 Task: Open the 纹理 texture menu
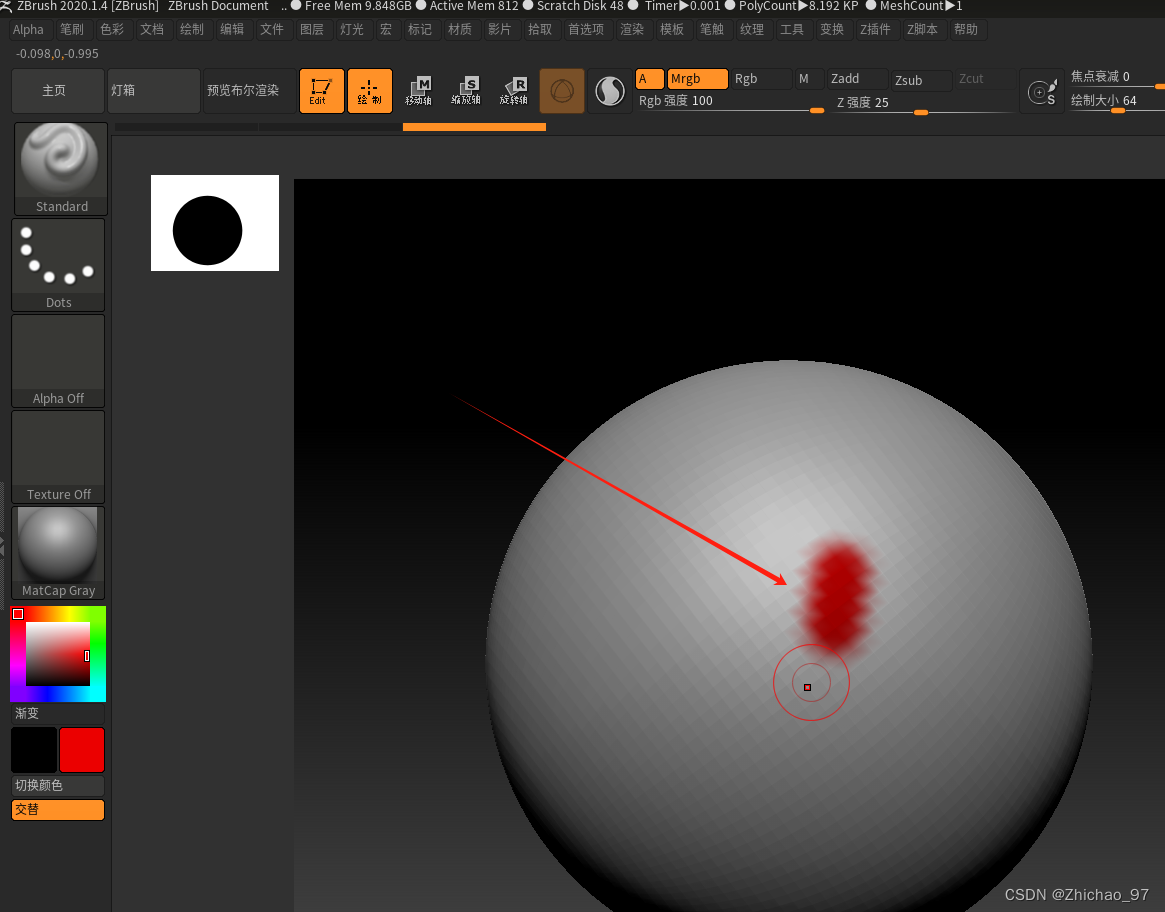(752, 30)
